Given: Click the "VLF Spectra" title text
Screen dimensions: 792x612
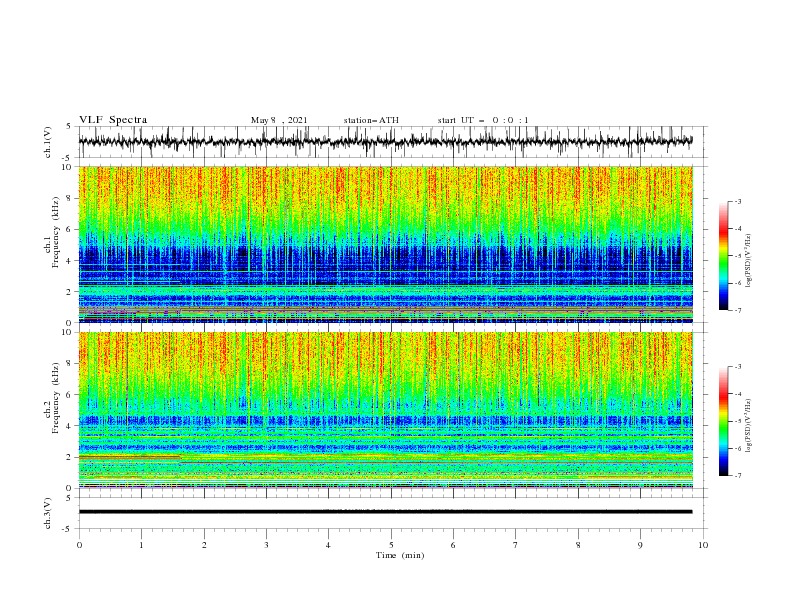Looking at the screenshot, I should (113, 120).
